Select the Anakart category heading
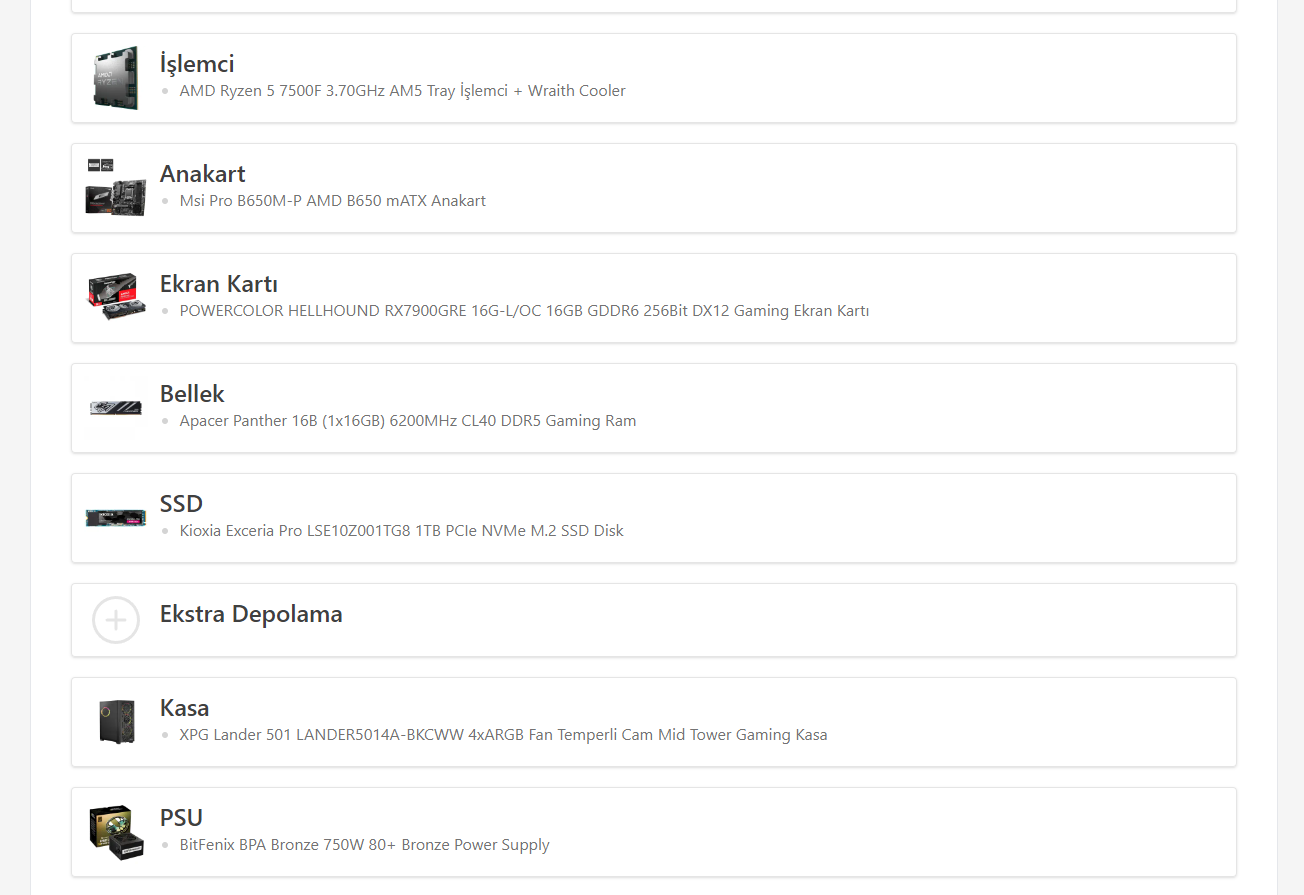The height and width of the screenshot is (895, 1304). [x=202, y=174]
